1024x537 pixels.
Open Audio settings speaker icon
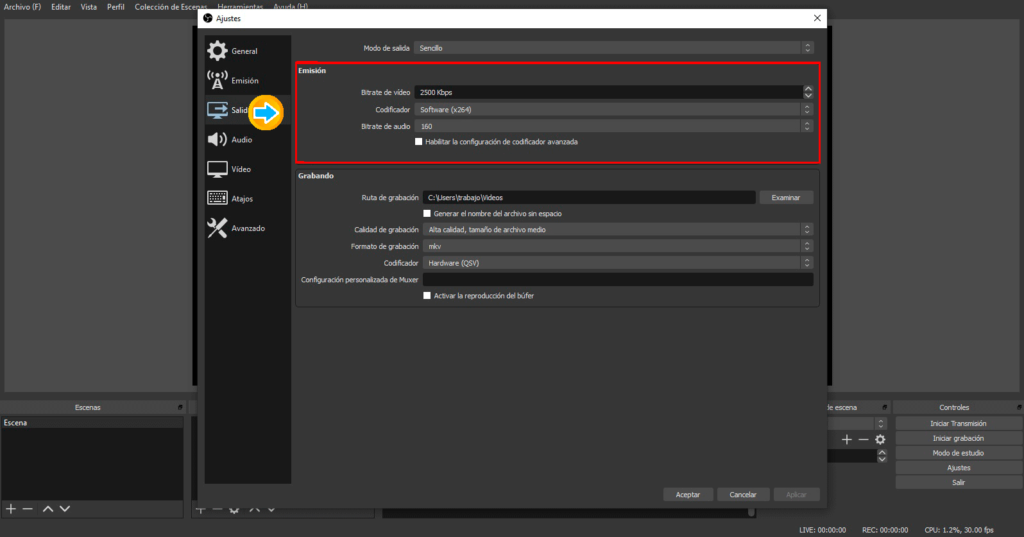[217, 140]
